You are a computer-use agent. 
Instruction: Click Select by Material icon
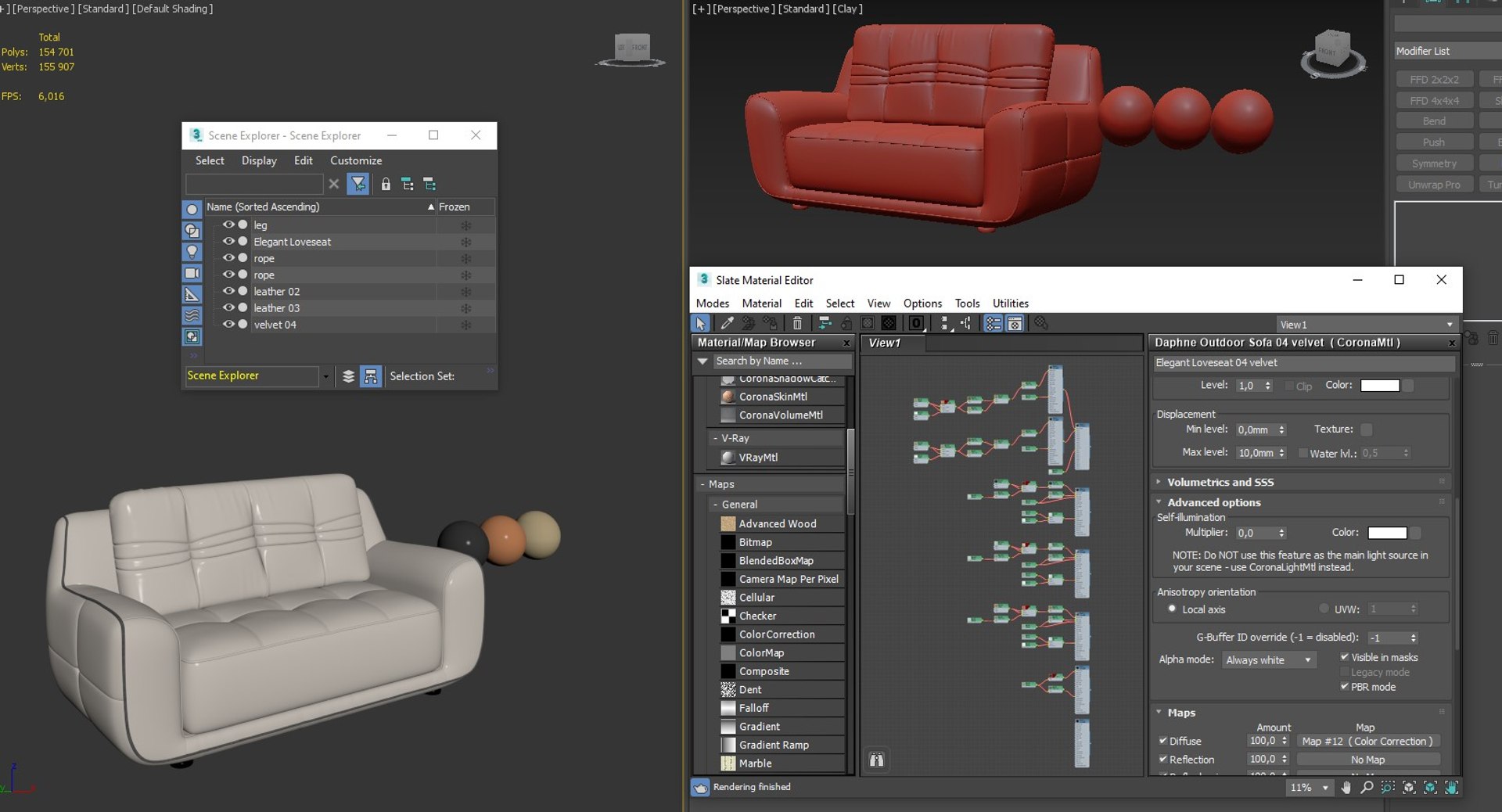click(1041, 324)
